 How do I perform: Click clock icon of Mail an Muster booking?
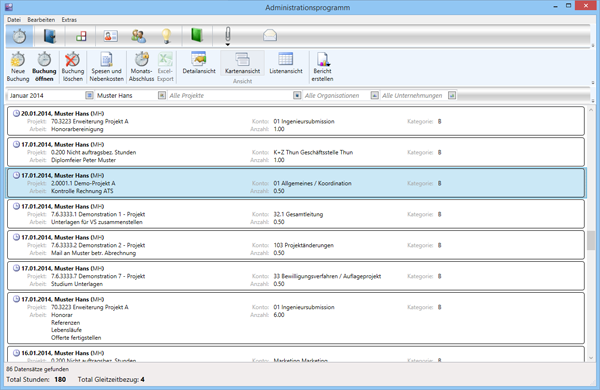point(16,237)
